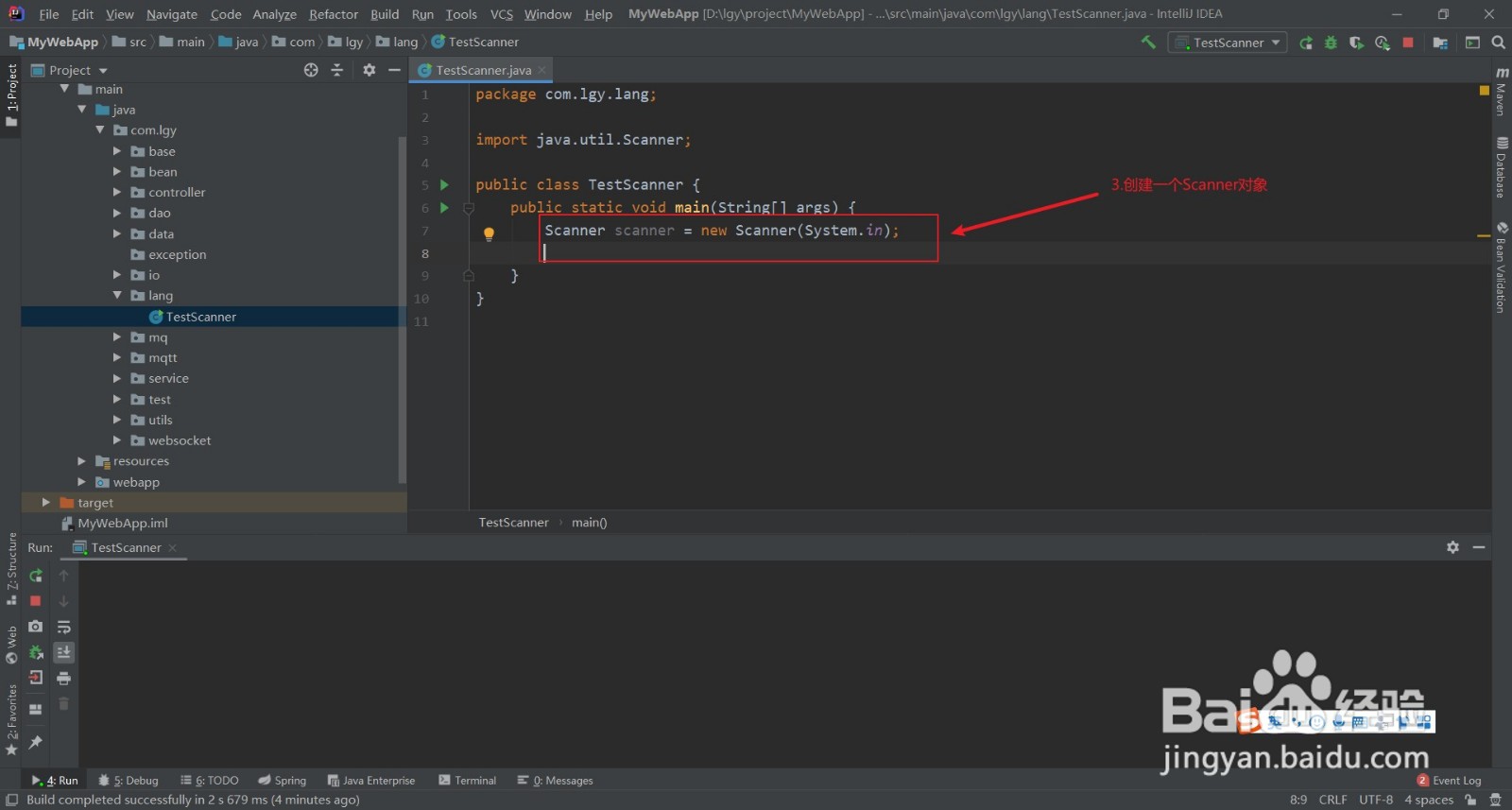Collapse the lang folder
The width and height of the screenshot is (1512, 810).
[x=117, y=296]
